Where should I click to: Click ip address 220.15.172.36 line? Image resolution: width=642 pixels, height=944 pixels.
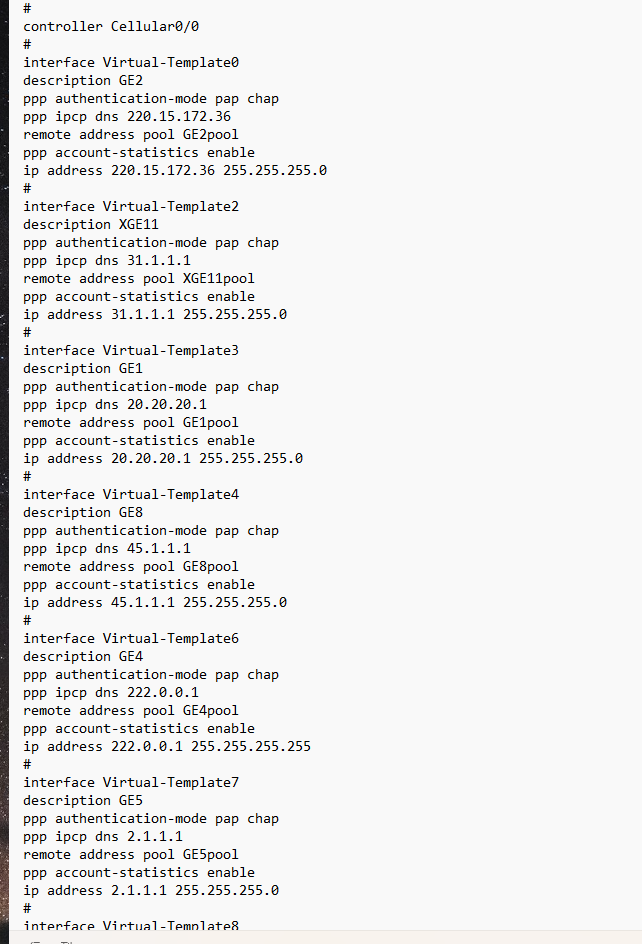[175, 170]
